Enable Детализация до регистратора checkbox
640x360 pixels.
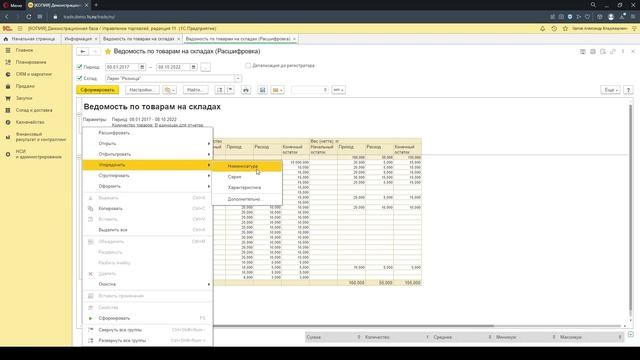tap(248, 65)
